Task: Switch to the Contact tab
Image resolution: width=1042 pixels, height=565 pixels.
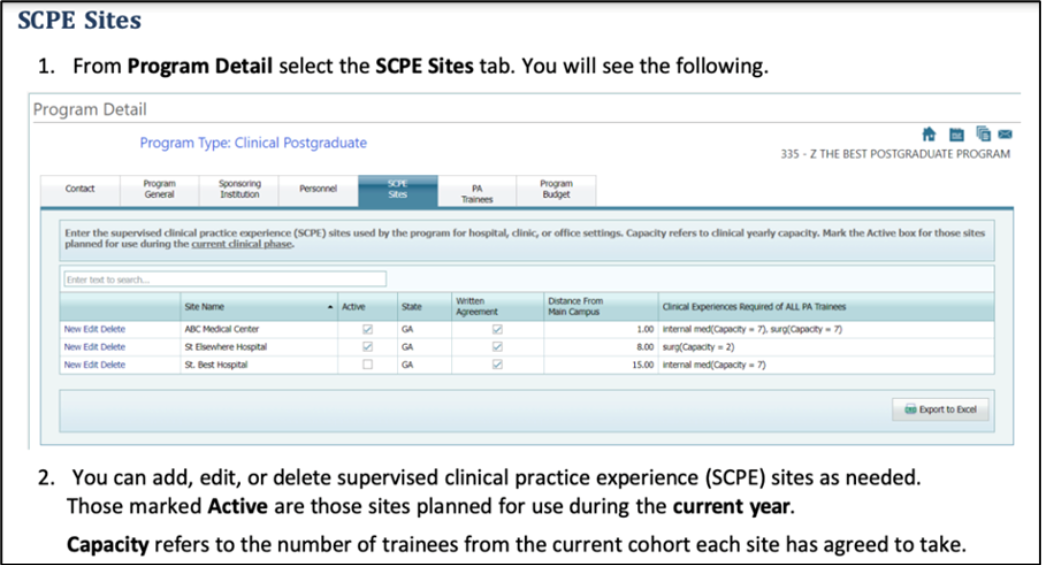Action: click(80, 189)
